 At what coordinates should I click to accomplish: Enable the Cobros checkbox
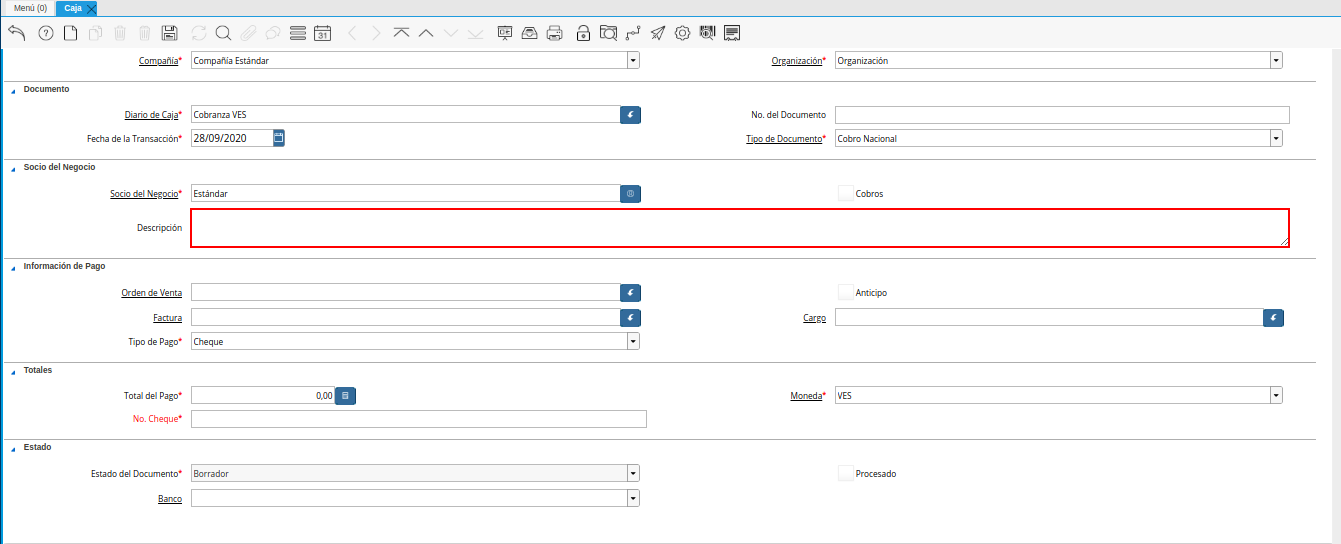point(846,193)
